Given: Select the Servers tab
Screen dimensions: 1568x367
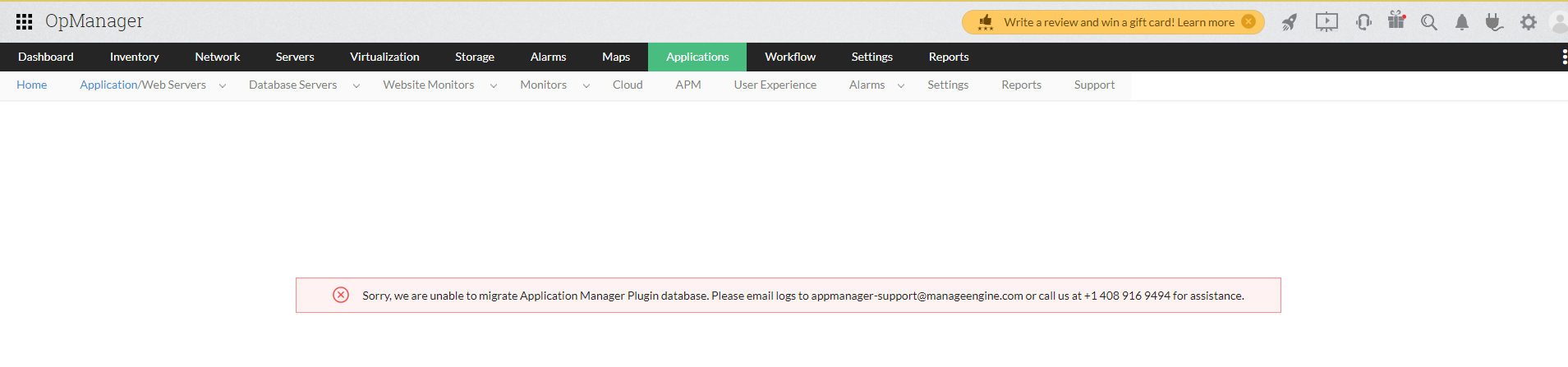Looking at the screenshot, I should [x=295, y=57].
